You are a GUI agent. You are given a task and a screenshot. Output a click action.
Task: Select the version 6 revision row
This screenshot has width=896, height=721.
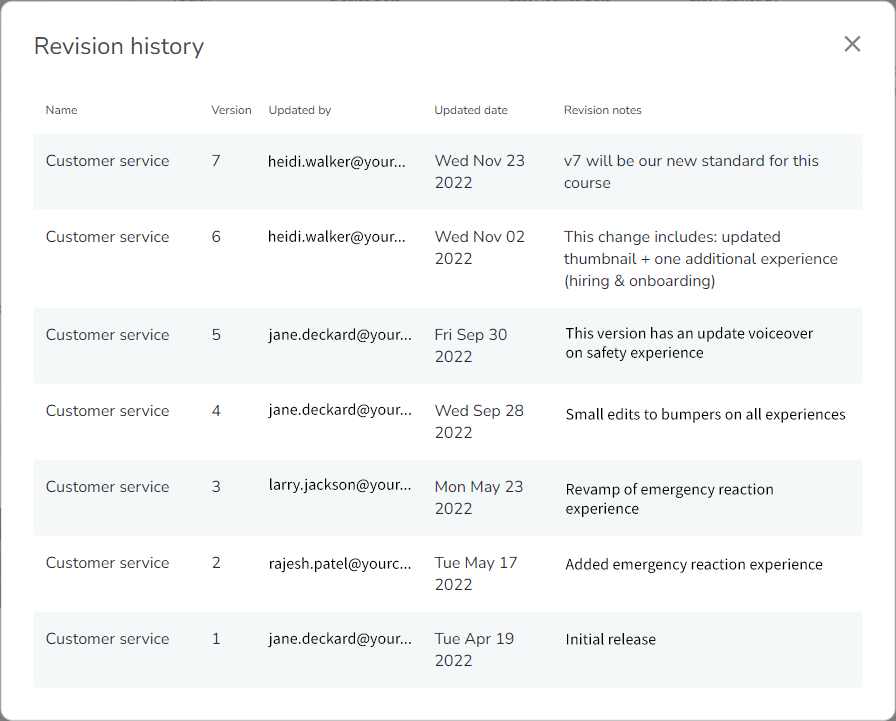pyautogui.click(x=447, y=259)
